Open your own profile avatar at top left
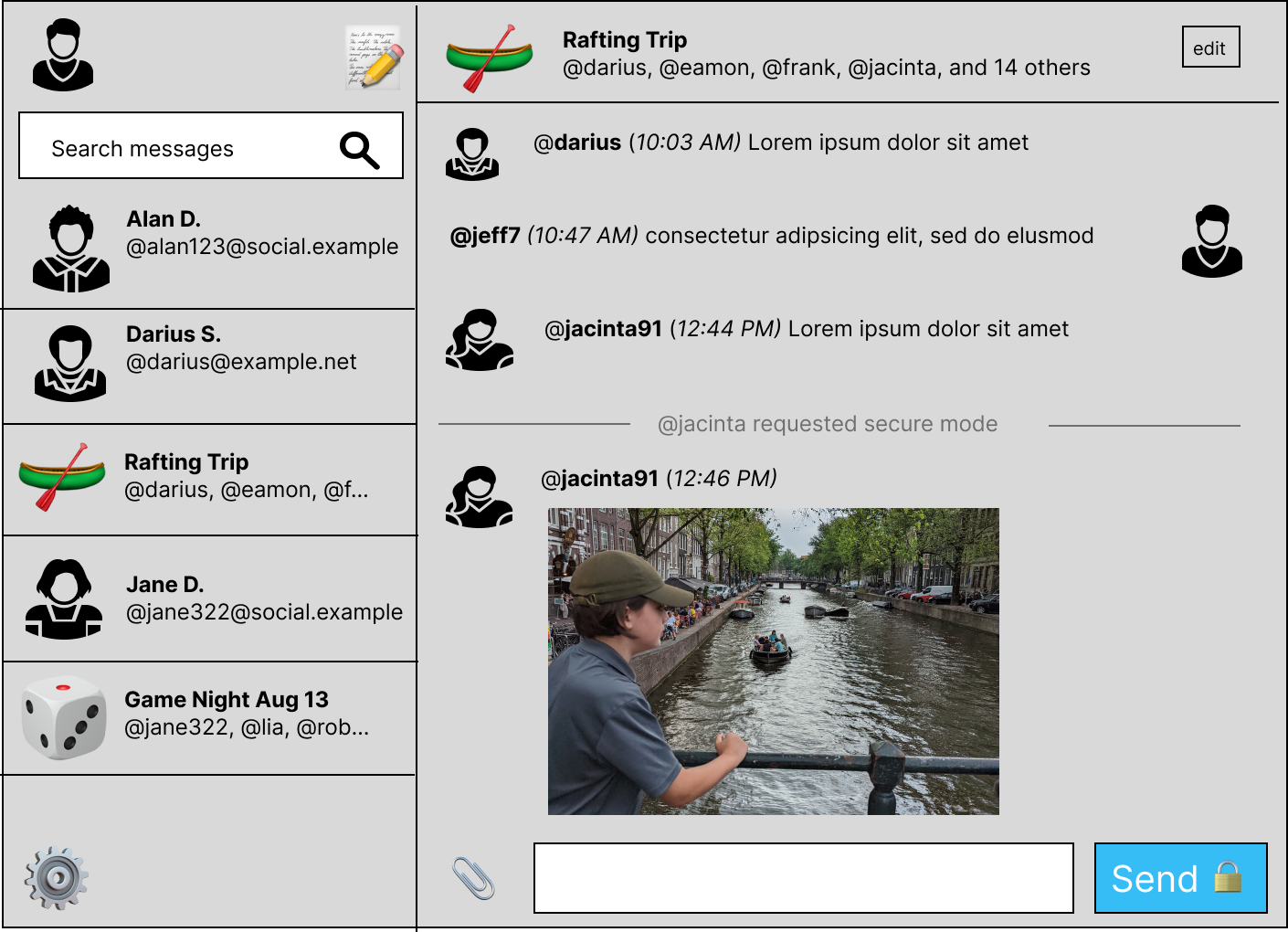The width and height of the screenshot is (1288, 932). tap(63, 56)
